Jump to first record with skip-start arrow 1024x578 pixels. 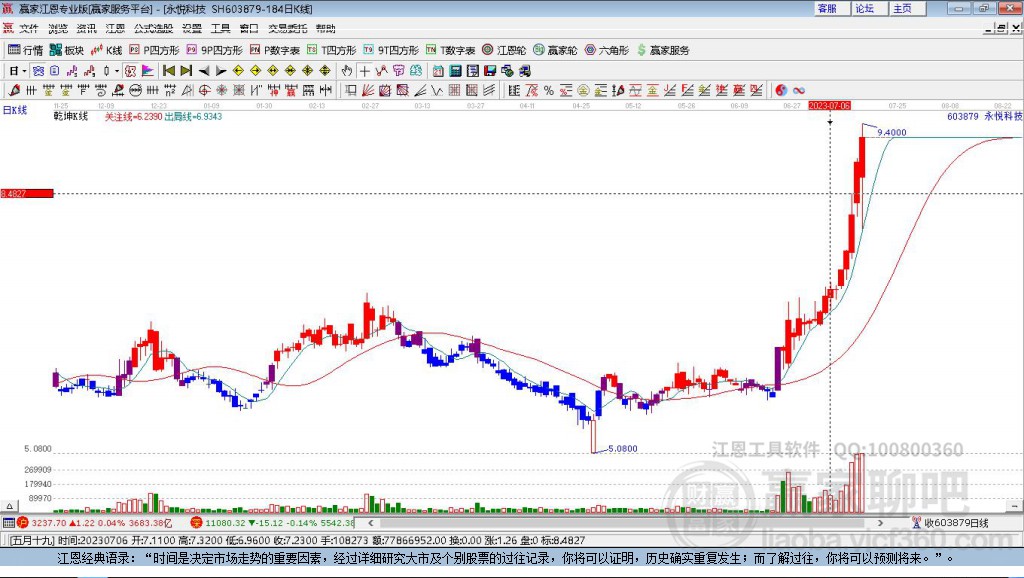click(x=169, y=71)
